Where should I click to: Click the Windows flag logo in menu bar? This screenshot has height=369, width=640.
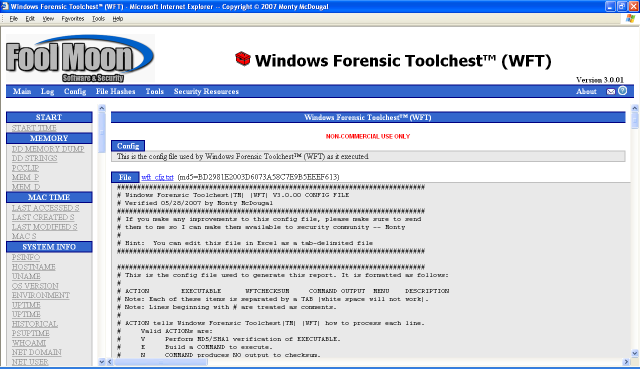pyautogui.click(x=631, y=19)
